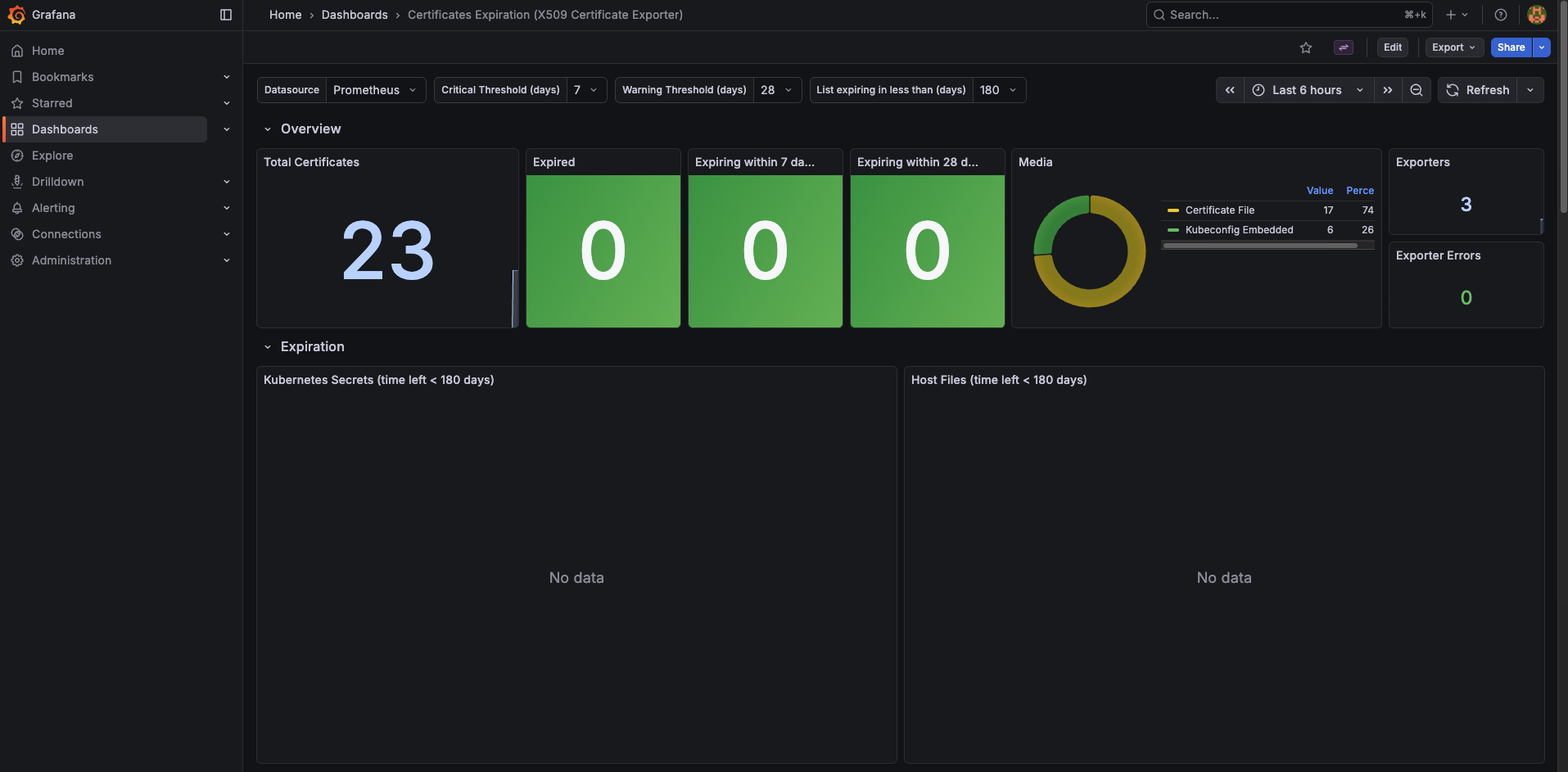Expand the Dashboards section chevron

click(x=227, y=129)
